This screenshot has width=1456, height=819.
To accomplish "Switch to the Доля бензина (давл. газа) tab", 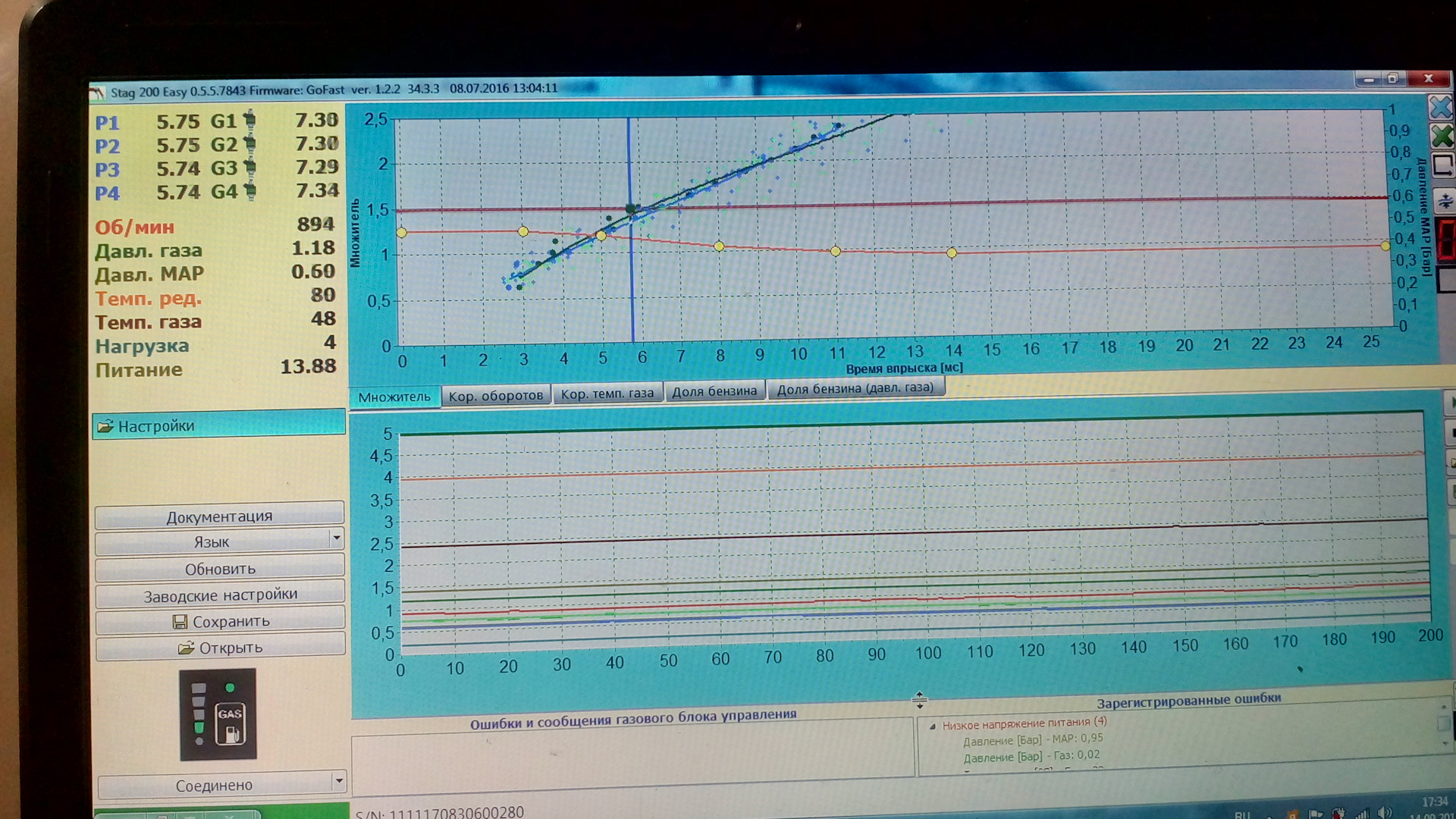I will (x=855, y=388).
